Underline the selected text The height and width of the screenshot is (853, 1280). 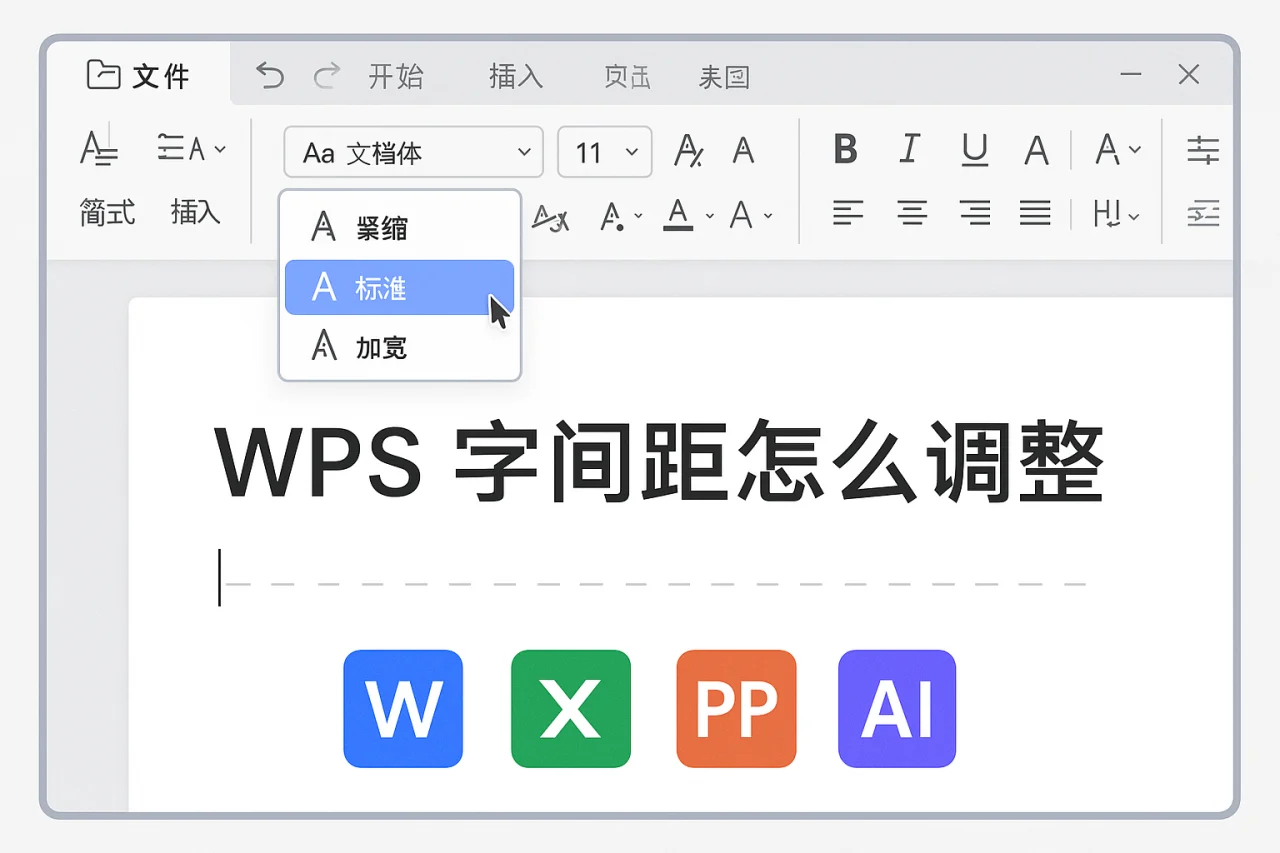(x=974, y=150)
